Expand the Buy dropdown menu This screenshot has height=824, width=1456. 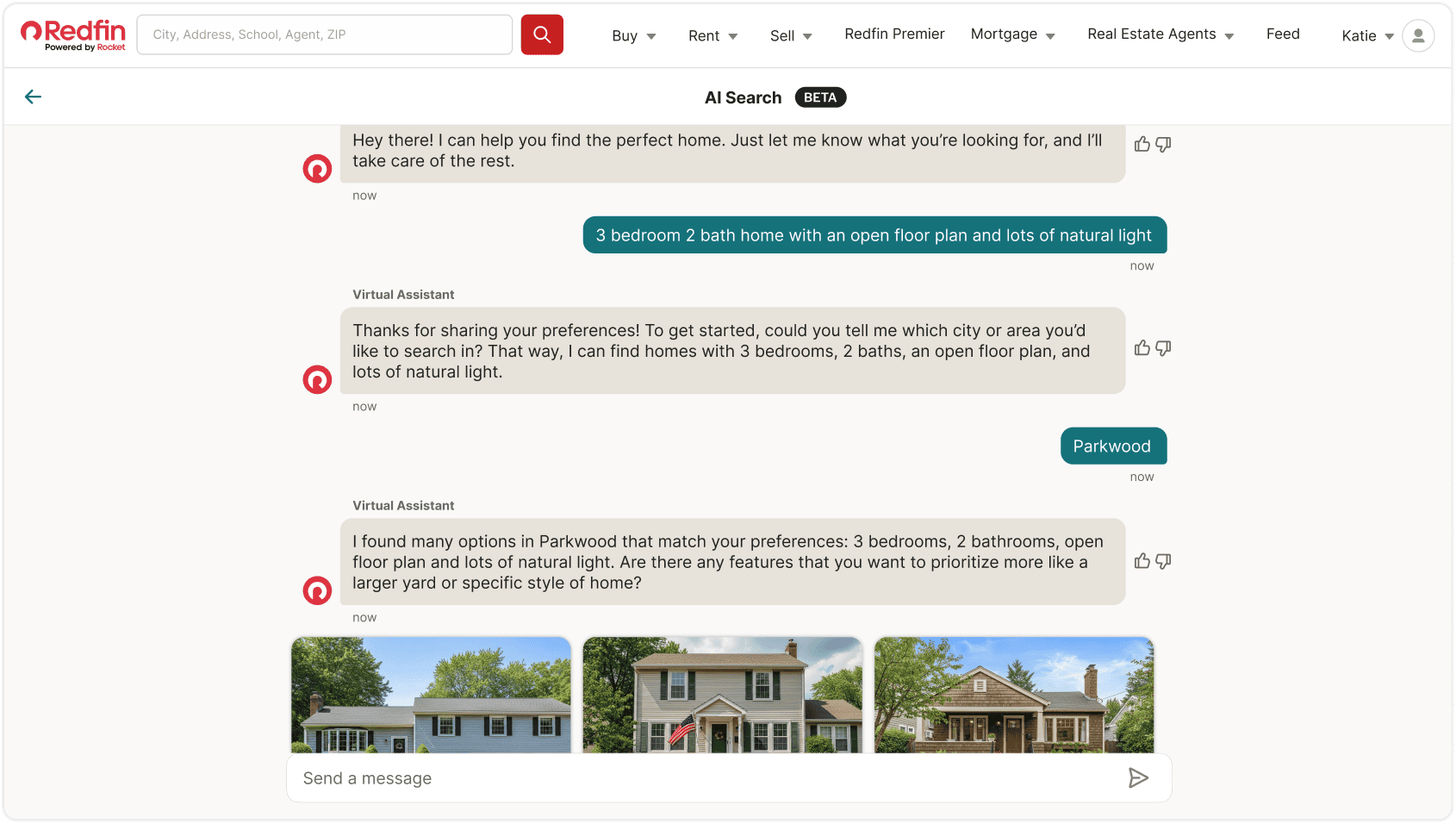pyautogui.click(x=633, y=35)
